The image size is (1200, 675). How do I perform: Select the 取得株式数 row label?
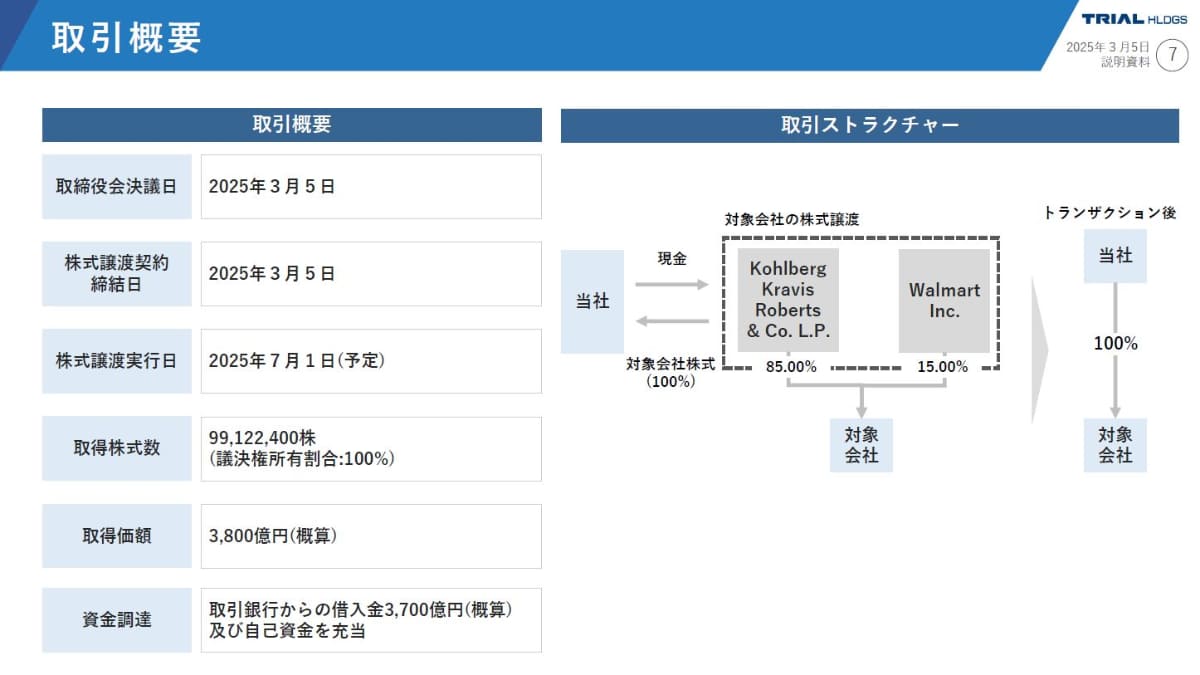pyautogui.click(x=117, y=448)
